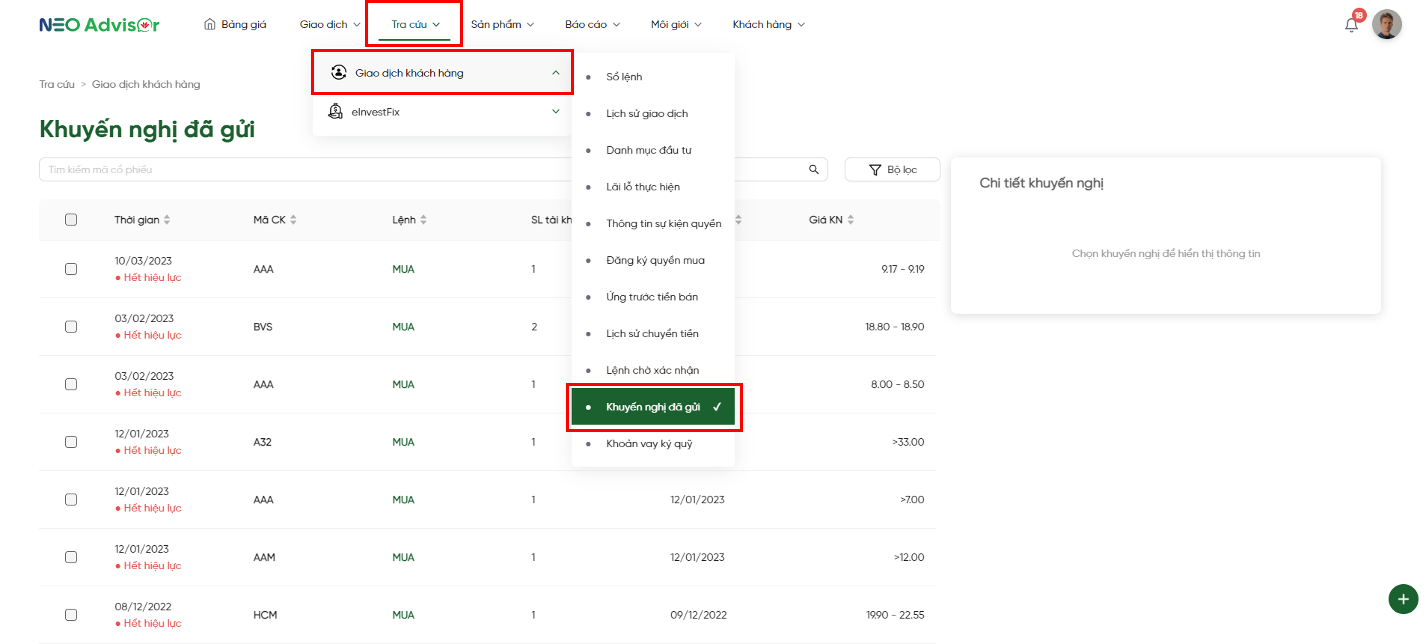Open the Bộ lọc filter button
Screen dimensions: 1426x644
[x=892, y=170]
